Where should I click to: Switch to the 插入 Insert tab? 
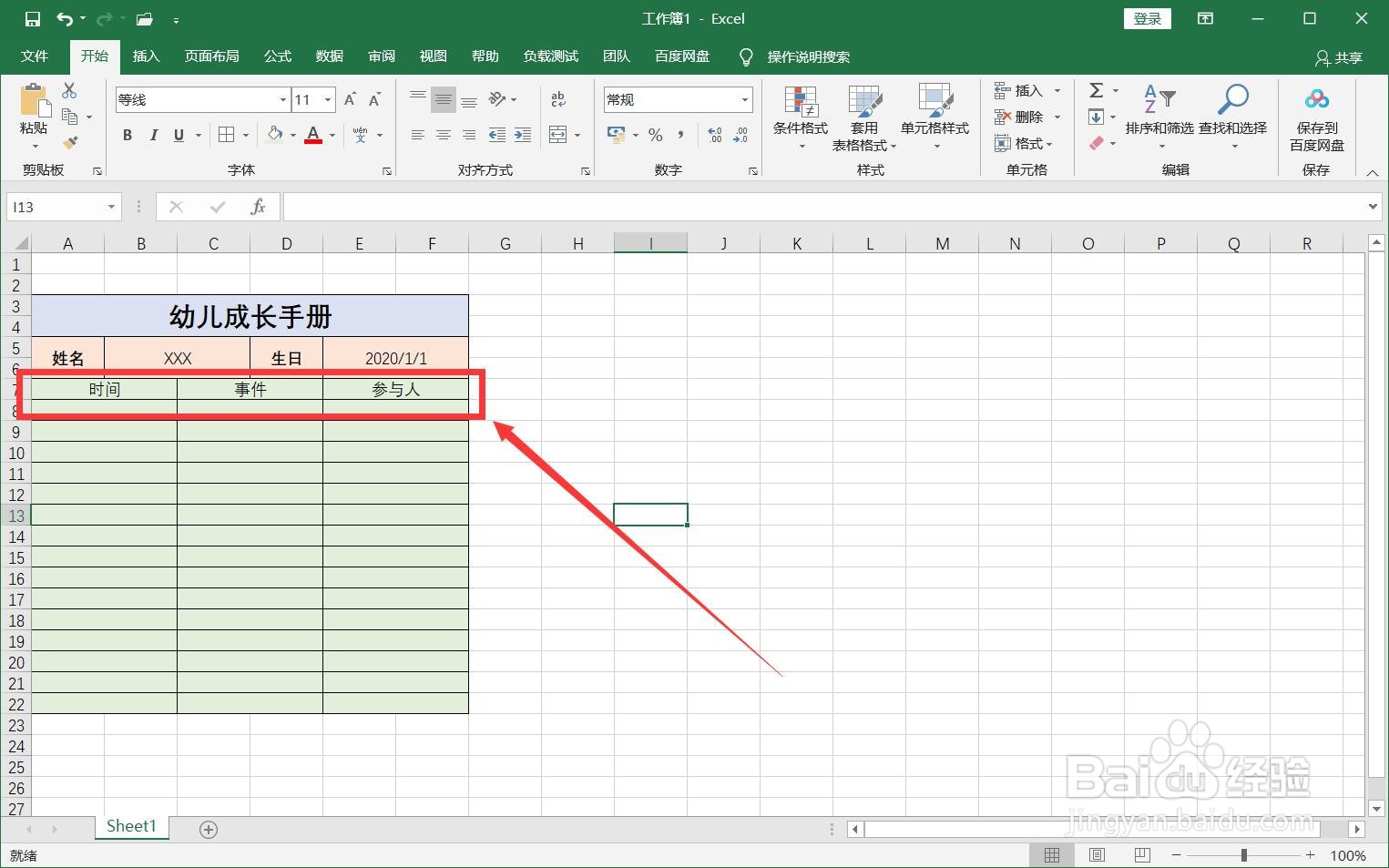(x=147, y=56)
